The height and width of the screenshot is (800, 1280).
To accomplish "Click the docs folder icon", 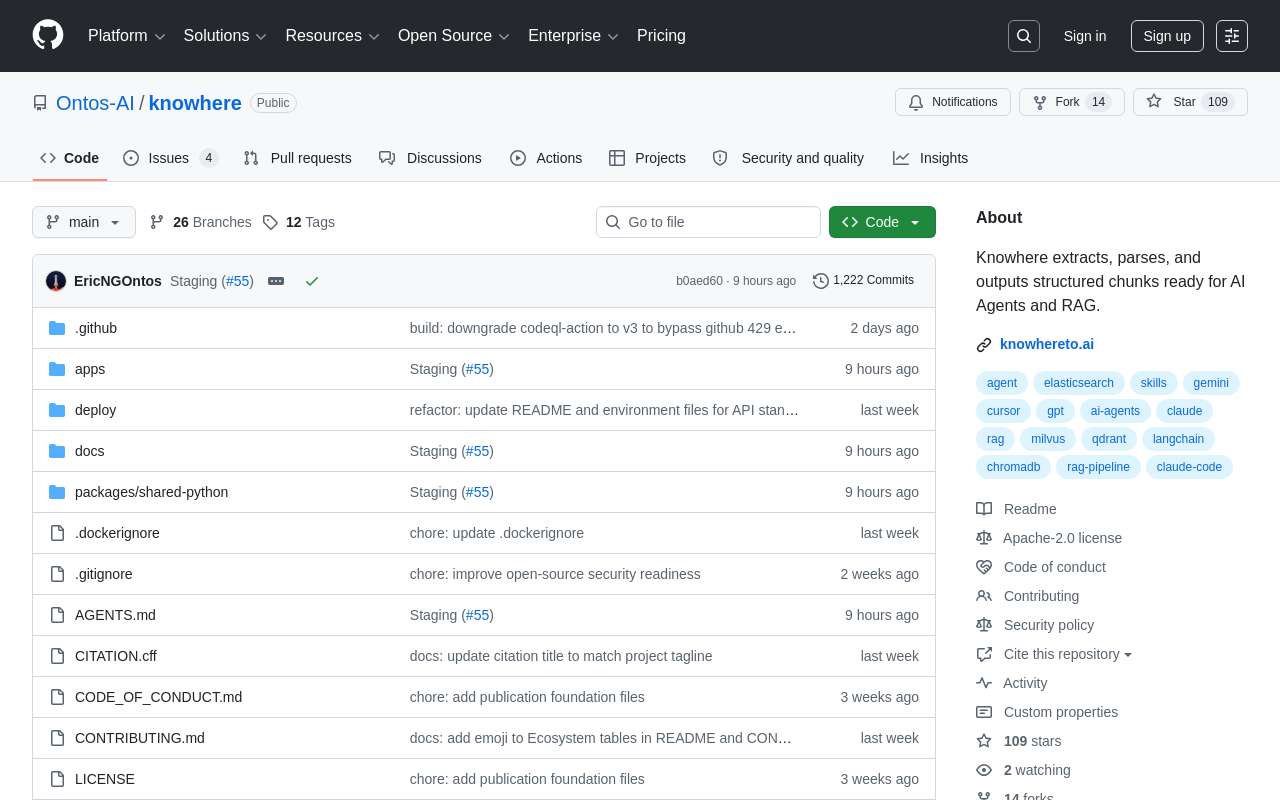I will point(57,451).
